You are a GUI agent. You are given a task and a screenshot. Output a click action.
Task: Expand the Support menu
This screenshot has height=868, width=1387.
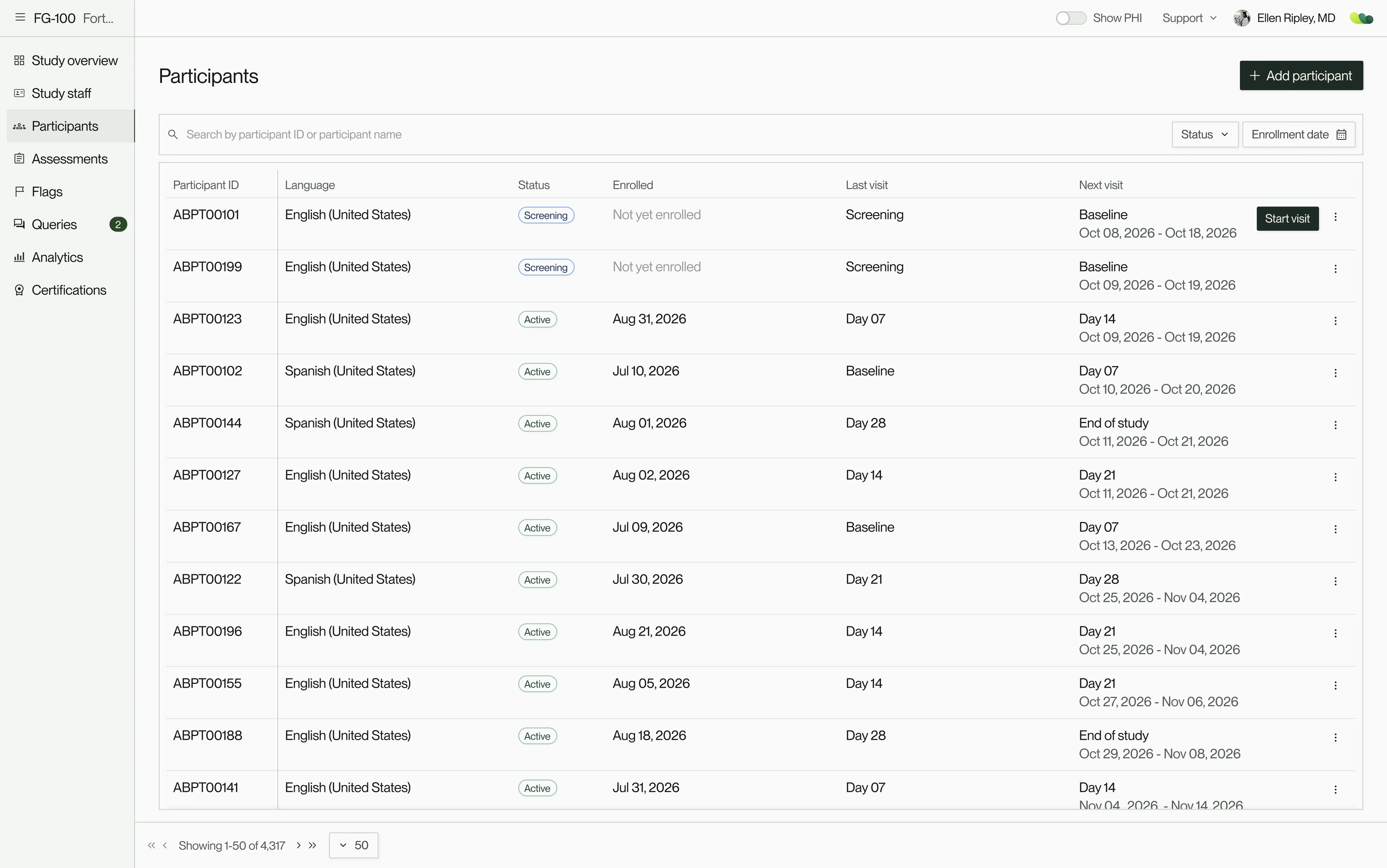pos(1190,18)
